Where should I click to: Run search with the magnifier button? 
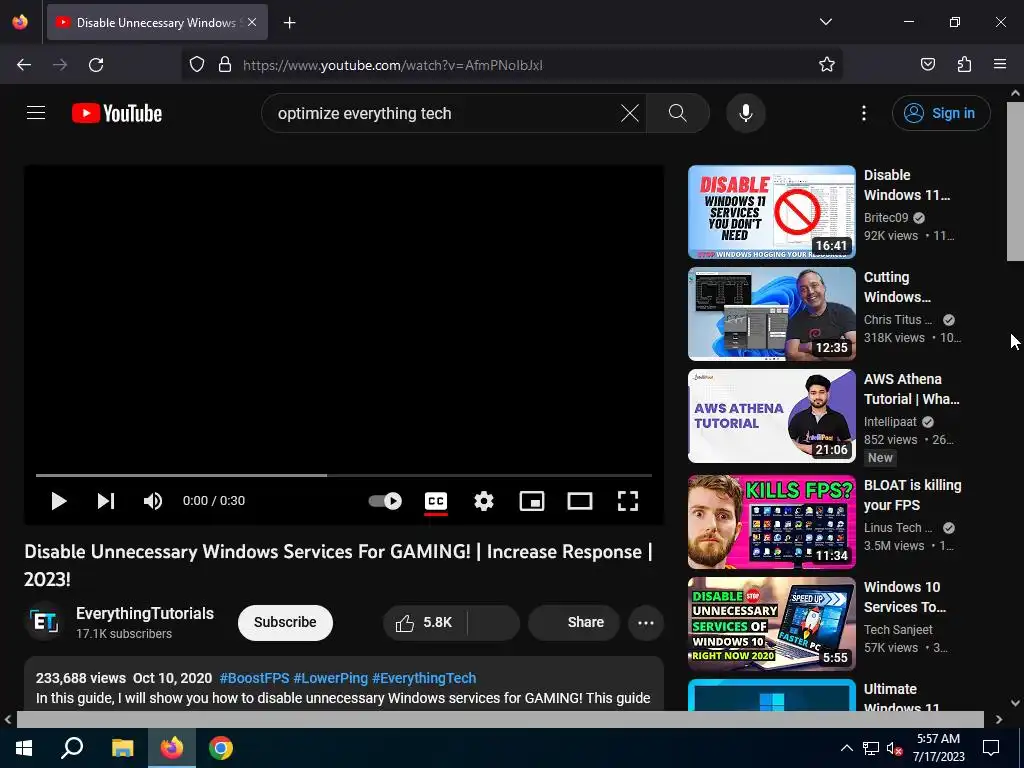[x=677, y=113]
